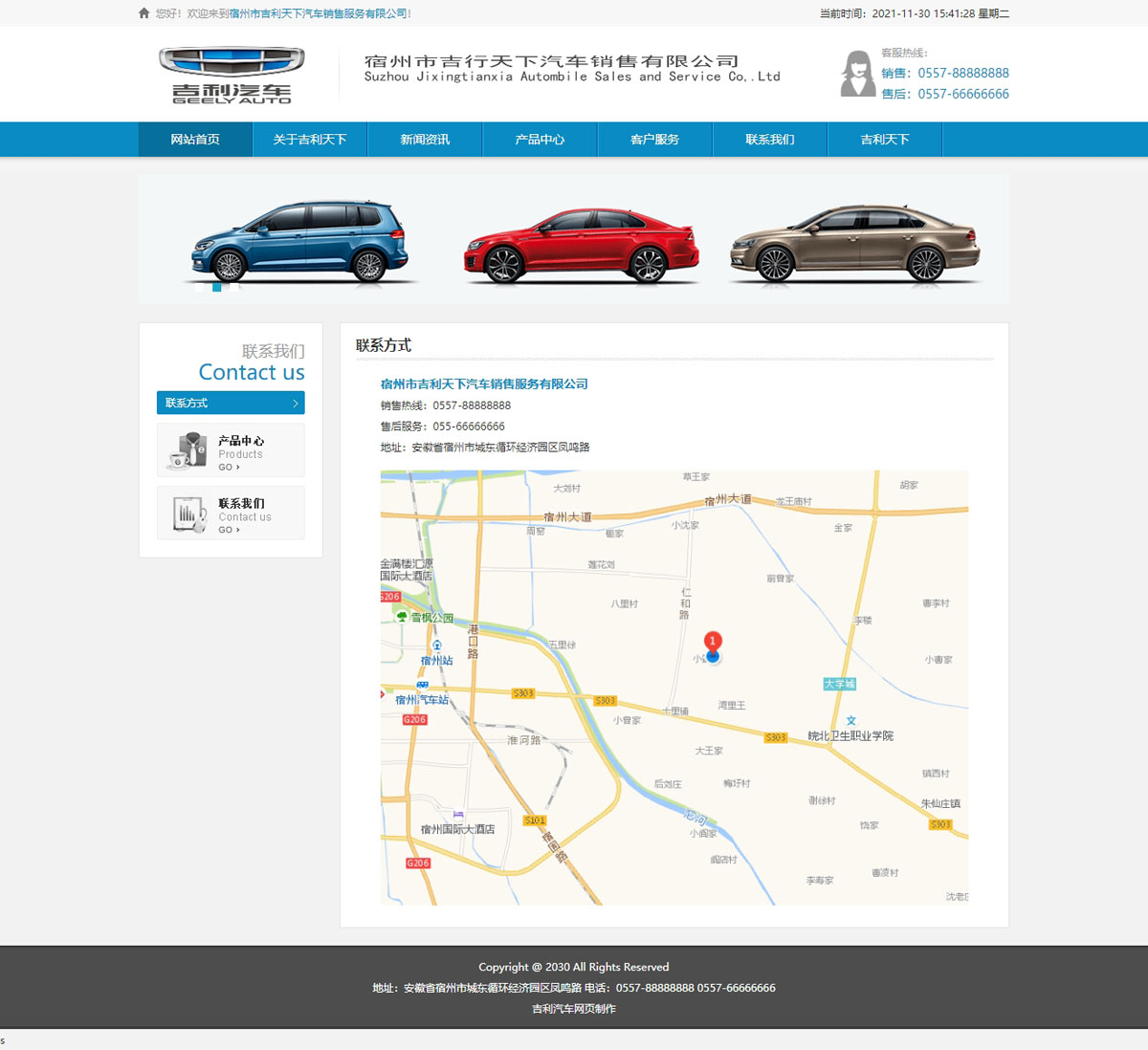The image size is (1148, 1050).
Task: Click the 地址 address line in contact details
Action: coord(485,448)
